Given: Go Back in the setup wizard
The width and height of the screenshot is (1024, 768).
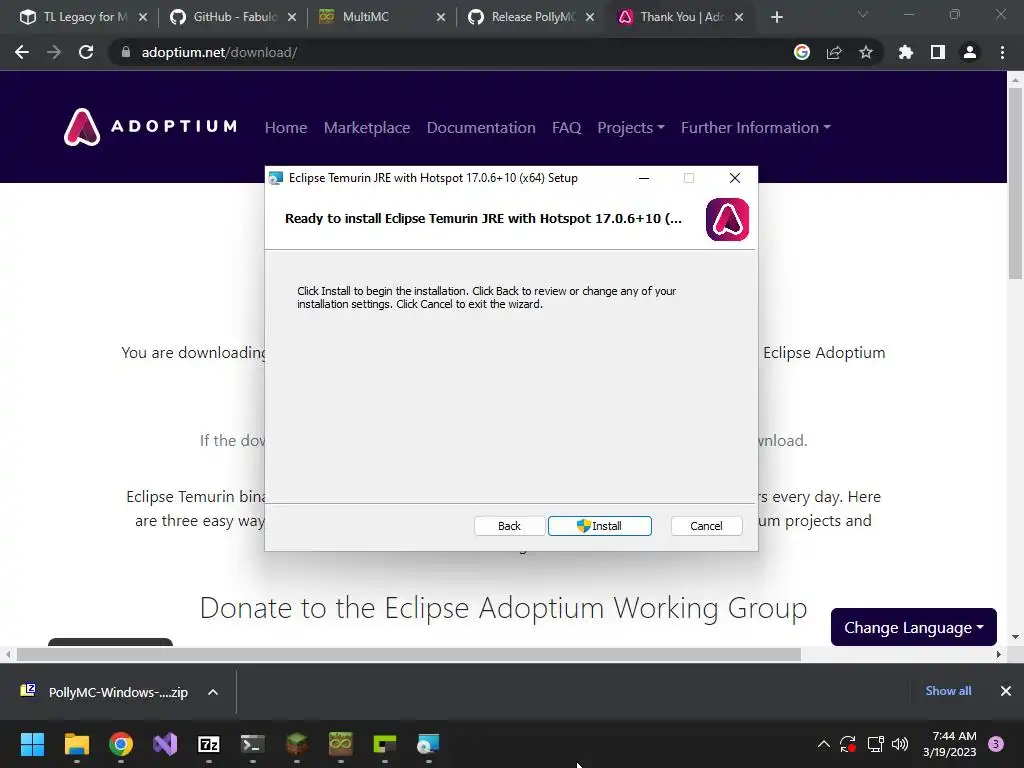Looking at the screenshot, I should coord(509,526).
